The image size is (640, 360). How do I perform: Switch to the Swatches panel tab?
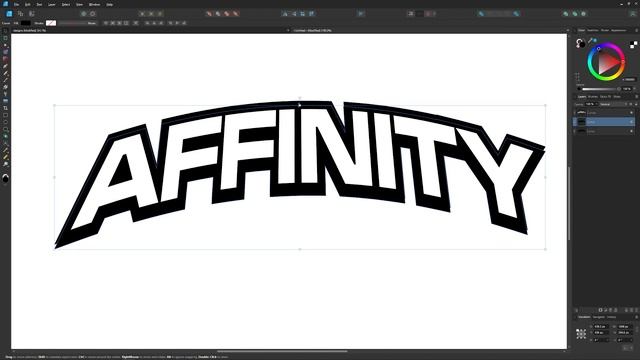(593, 30)
